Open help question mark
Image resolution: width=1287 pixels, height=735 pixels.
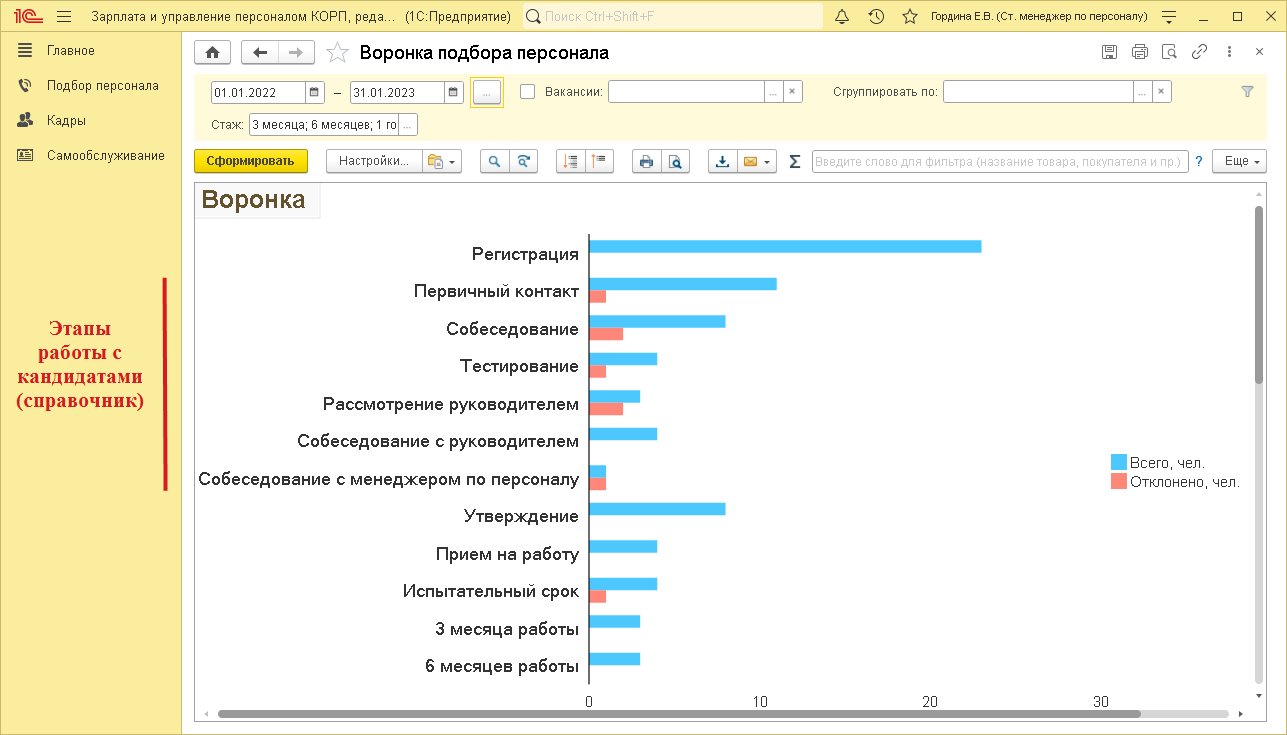(x=1198, y=161)
